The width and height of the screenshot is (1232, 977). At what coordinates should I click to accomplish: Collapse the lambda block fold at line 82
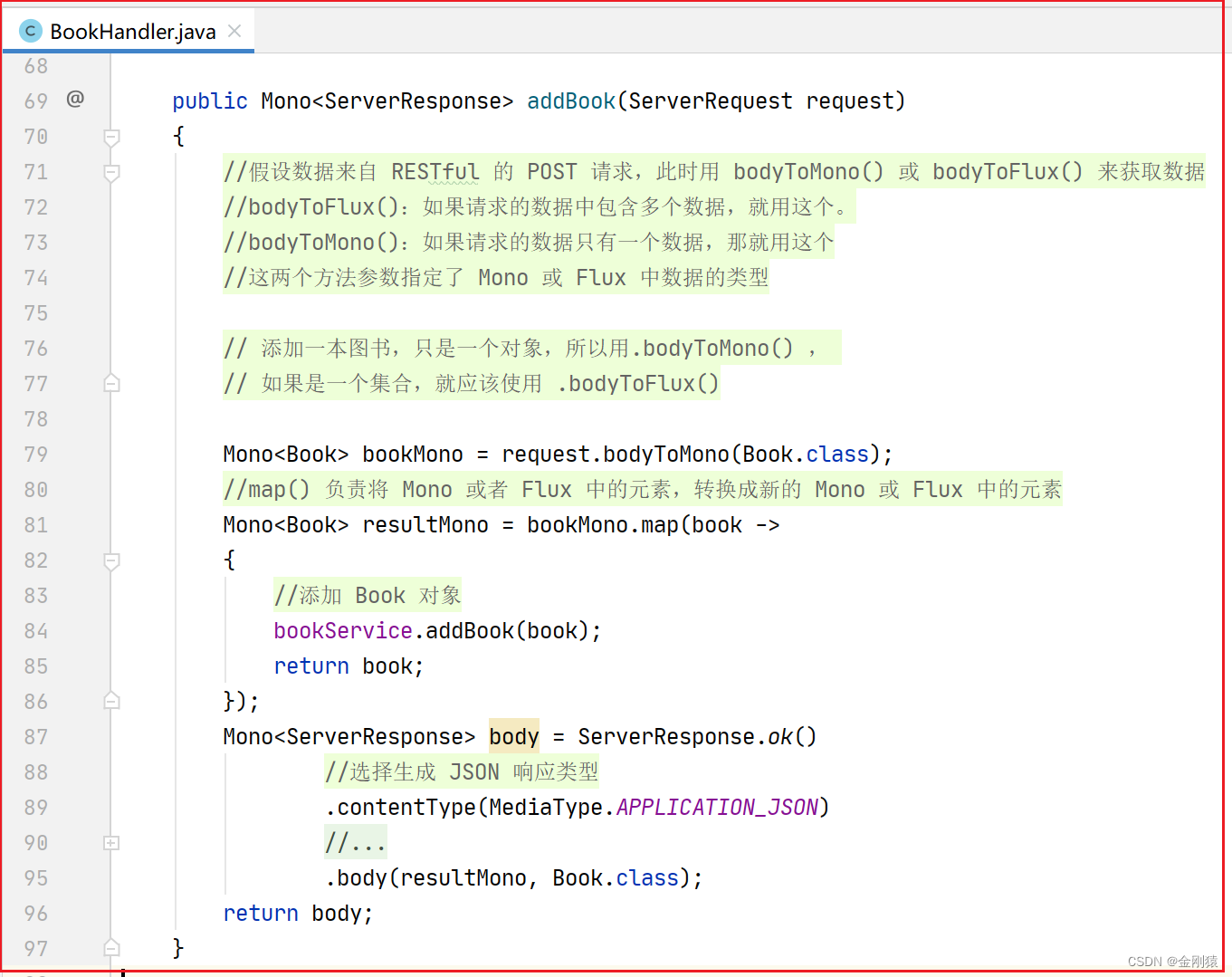click(111, 560)
